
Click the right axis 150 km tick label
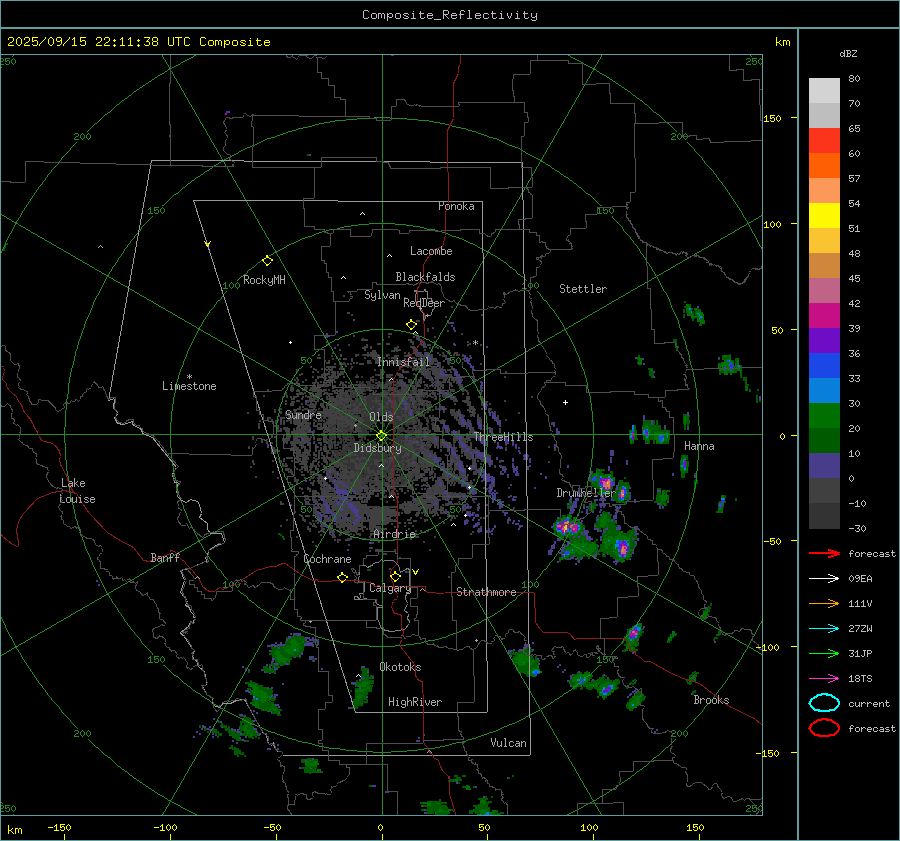point(773,118)
